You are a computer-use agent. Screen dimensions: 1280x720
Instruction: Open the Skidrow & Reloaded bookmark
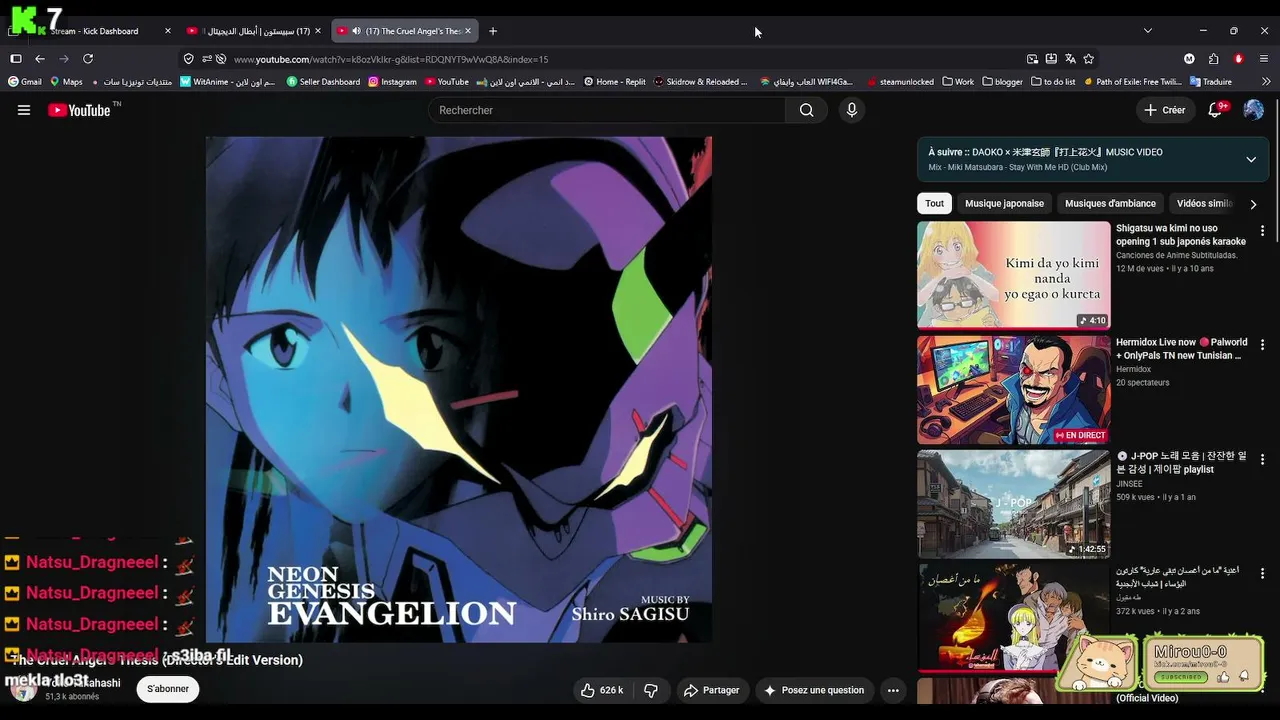tap(701, 82)
